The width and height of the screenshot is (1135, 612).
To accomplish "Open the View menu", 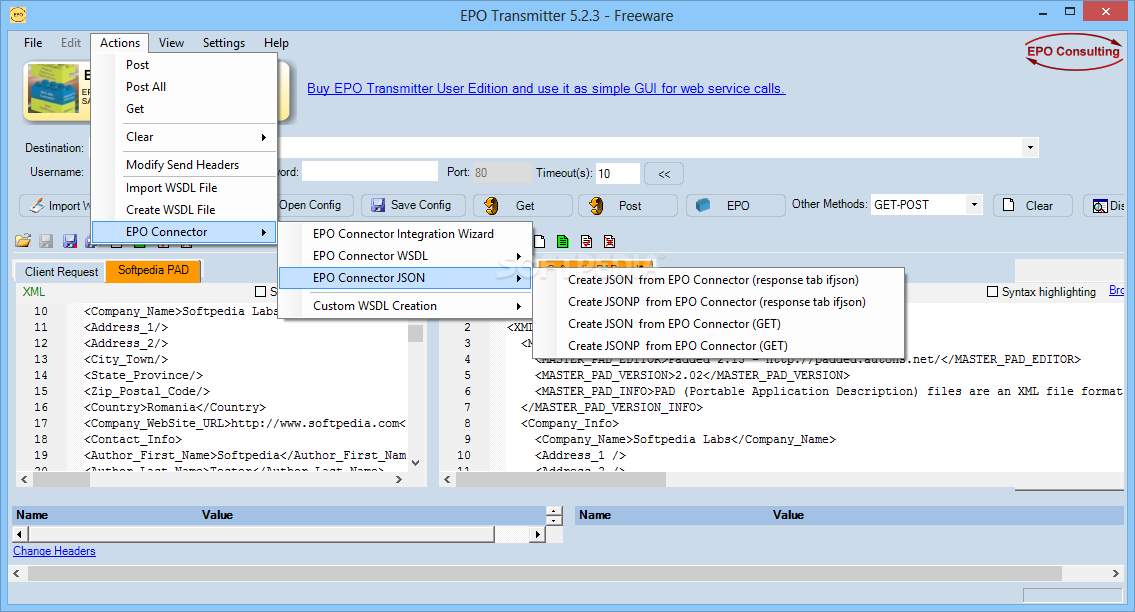I will tap(172, 43).
